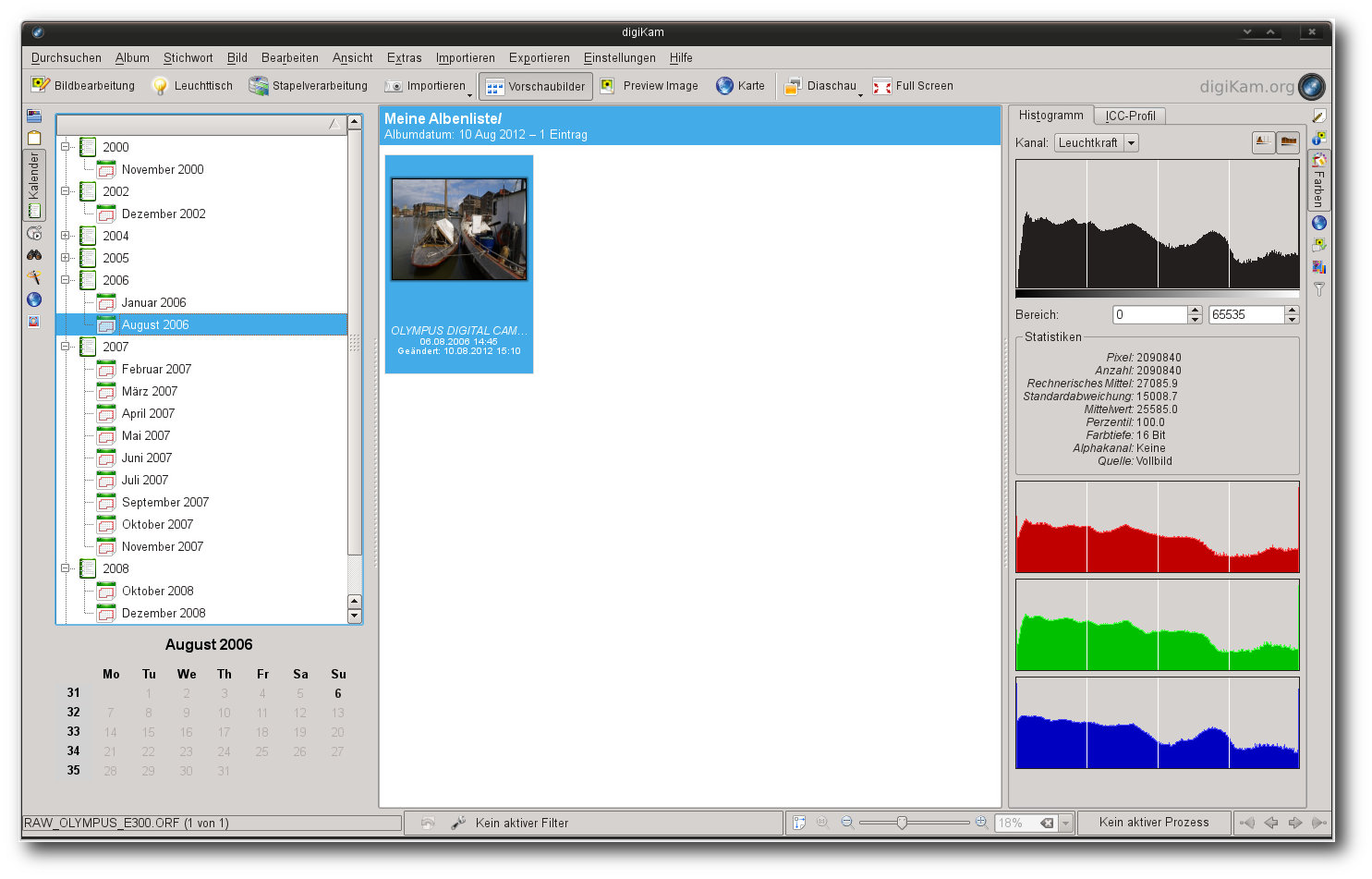The image size is (1372, 879).
Task: Collapse the 2008 year node
Action: click(66, 568)
